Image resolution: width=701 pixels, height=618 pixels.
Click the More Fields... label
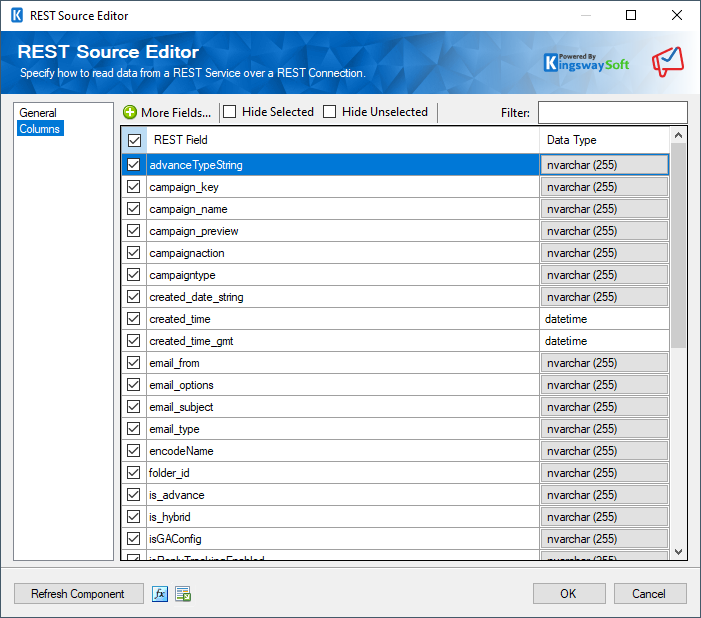tap(176, 113)
